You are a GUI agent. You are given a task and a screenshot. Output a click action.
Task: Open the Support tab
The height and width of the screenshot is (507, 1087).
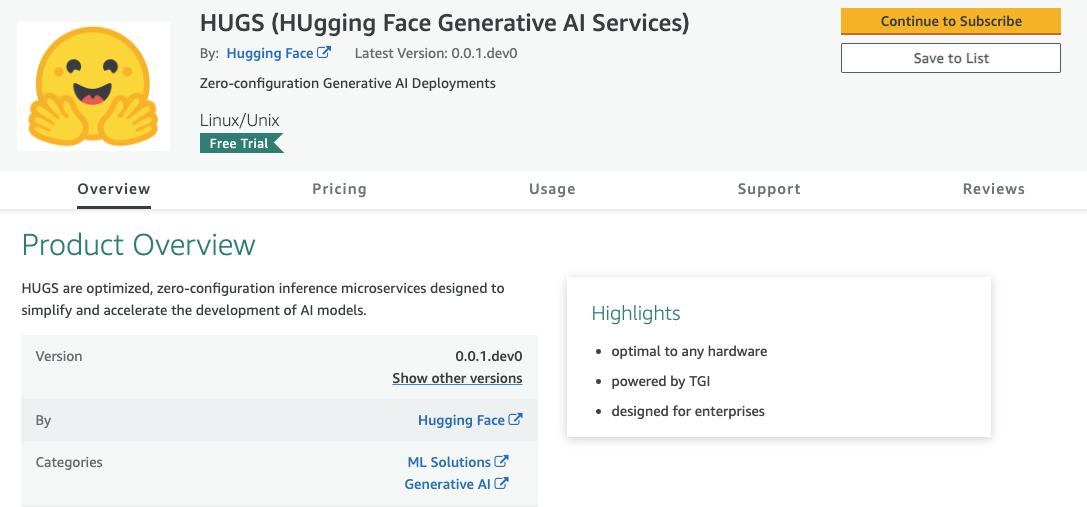[769, 189]
